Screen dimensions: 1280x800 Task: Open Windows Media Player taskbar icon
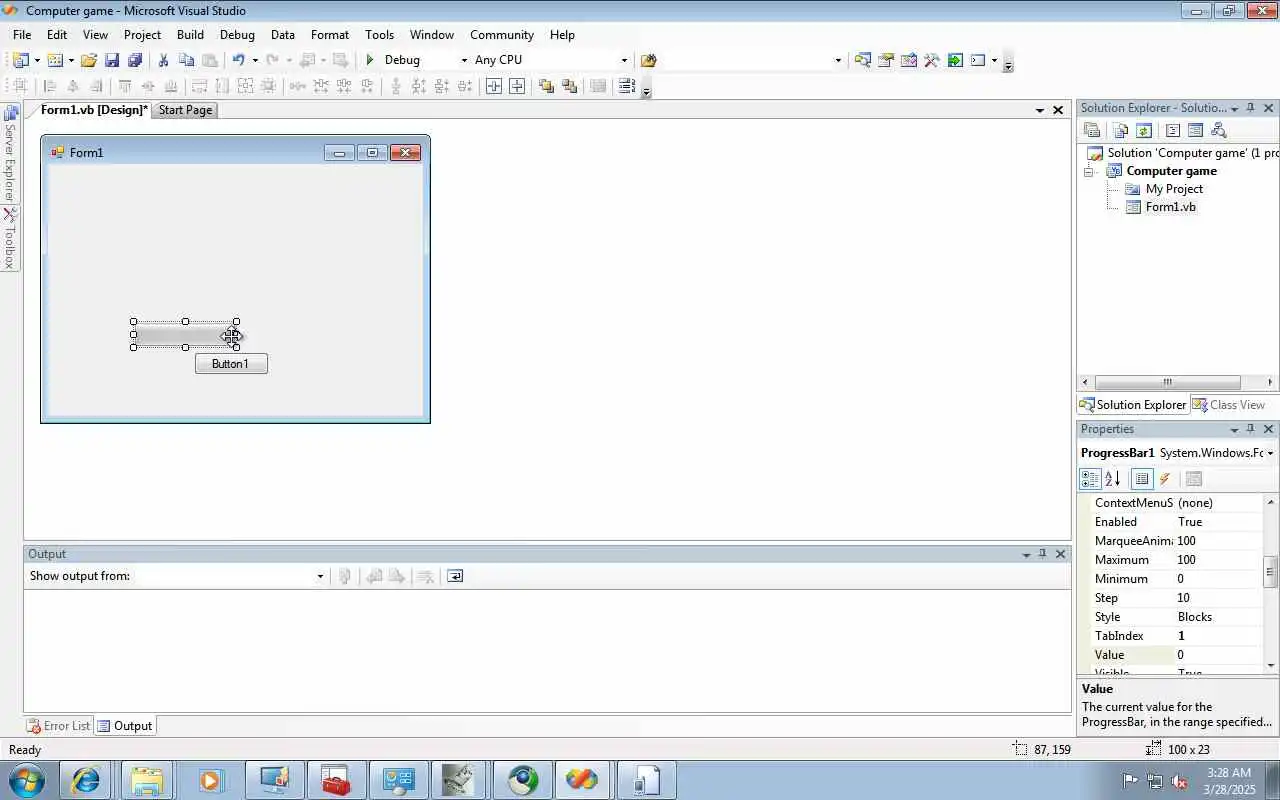click(210, 780)
